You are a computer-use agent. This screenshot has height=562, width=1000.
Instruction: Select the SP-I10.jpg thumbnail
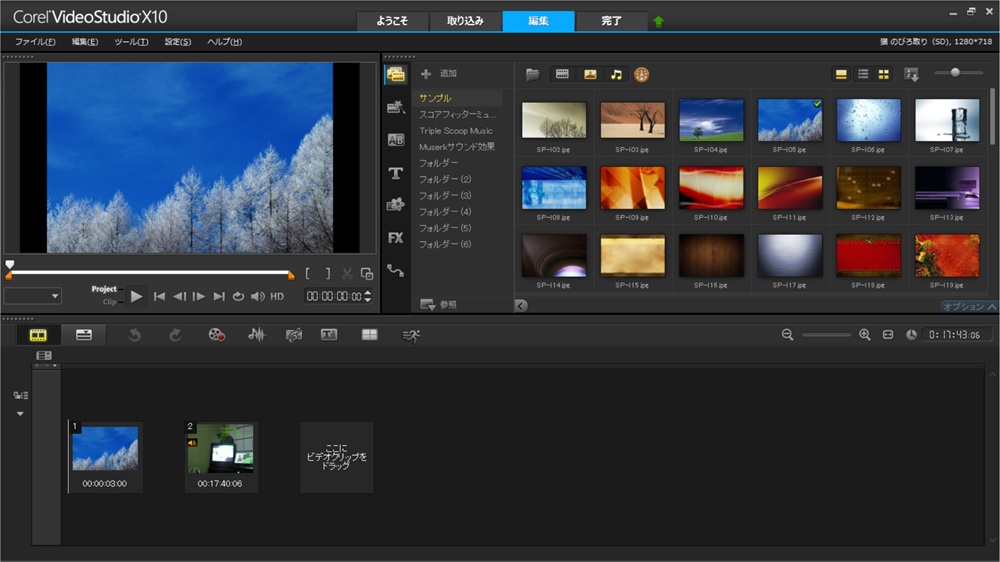click(710, 187)
